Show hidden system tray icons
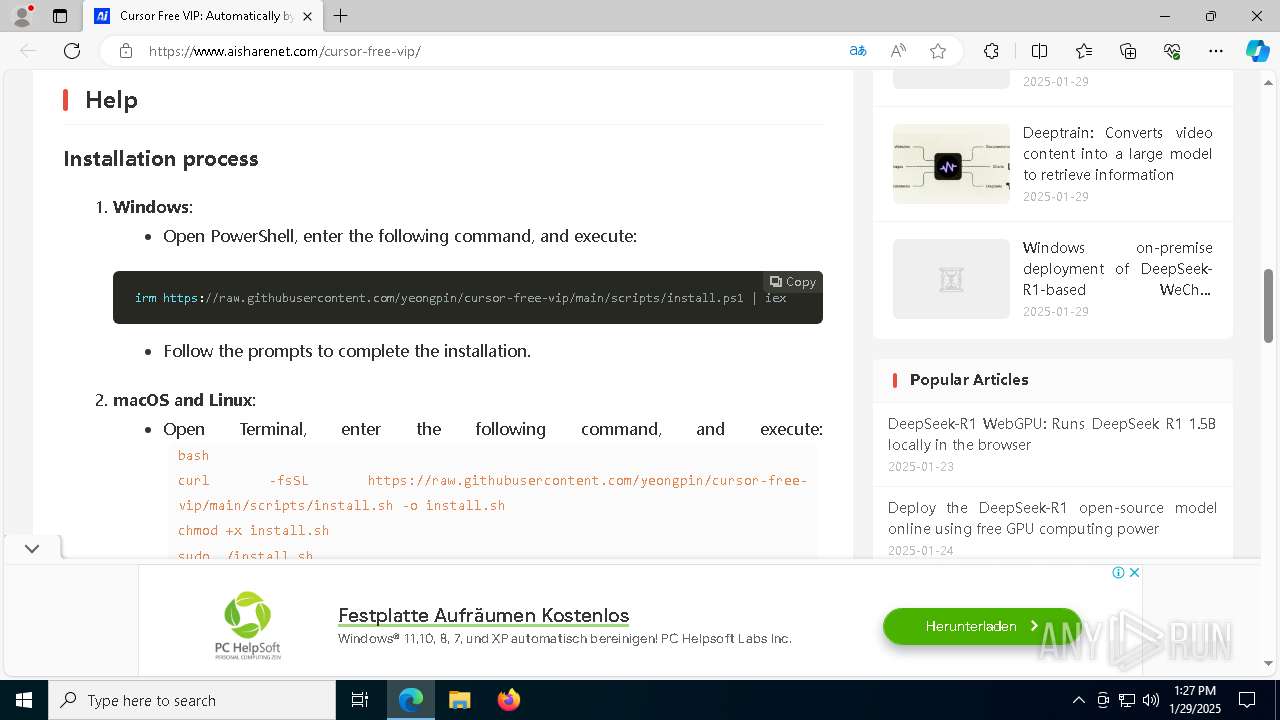 pos(1078,700)
